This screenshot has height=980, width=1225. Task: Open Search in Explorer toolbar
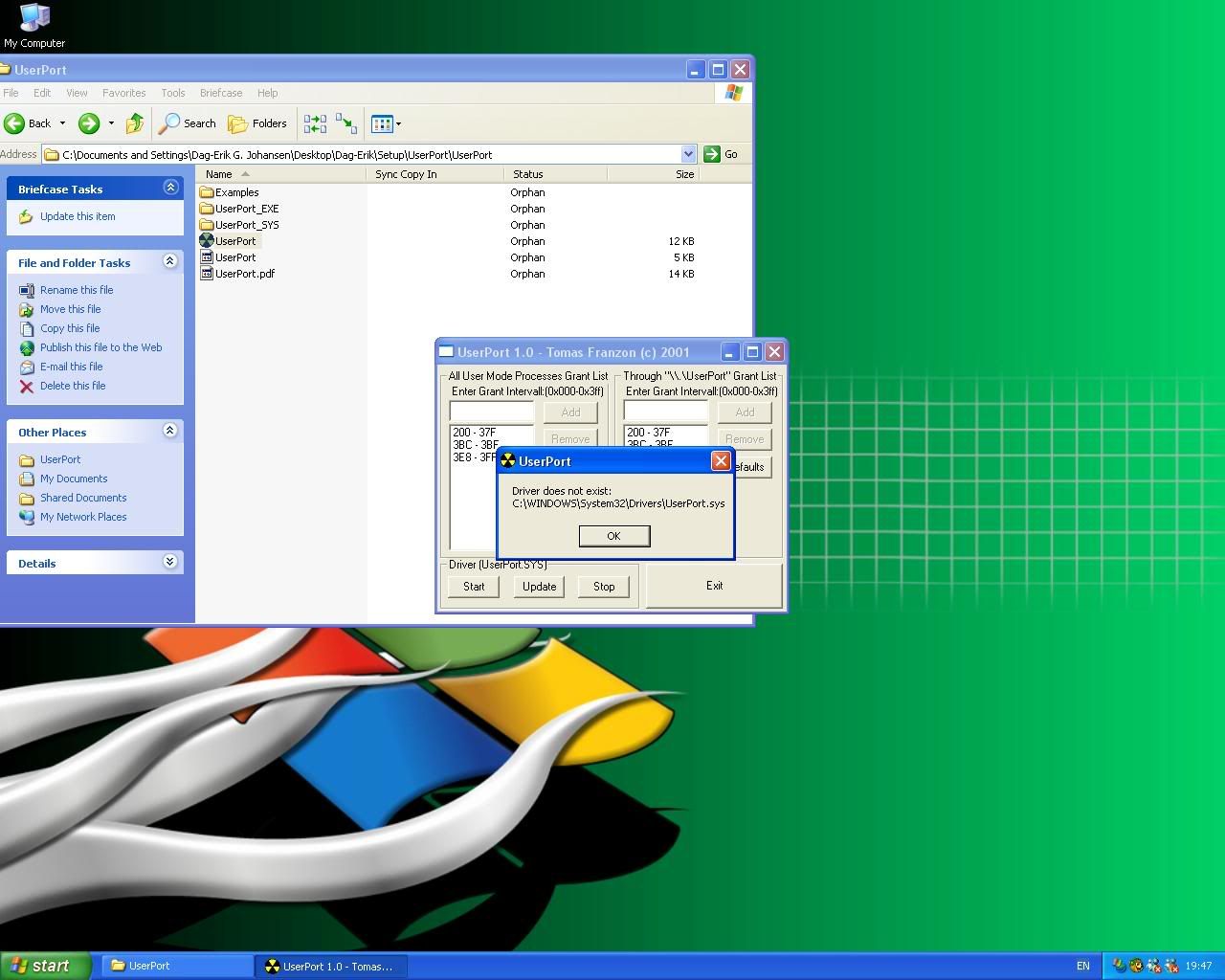click(189, 123)
